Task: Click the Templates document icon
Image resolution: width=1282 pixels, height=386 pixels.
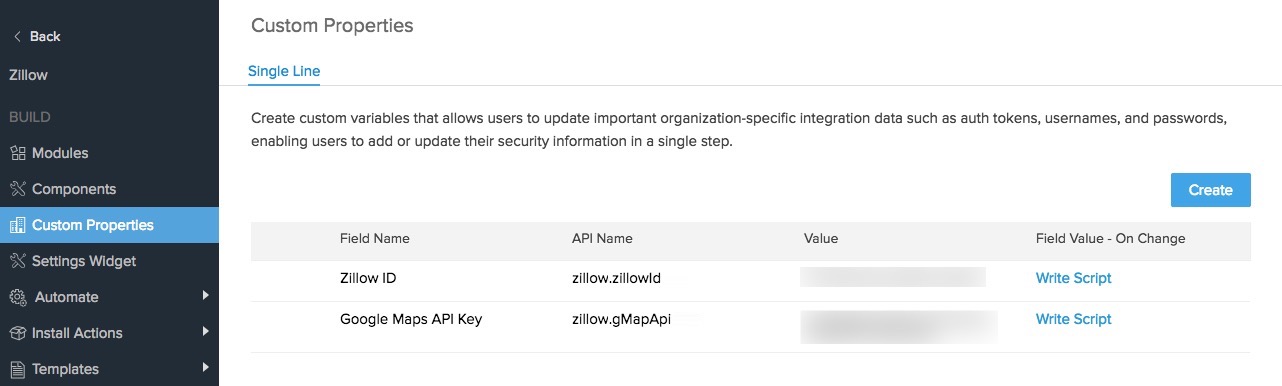Action: 17,369
